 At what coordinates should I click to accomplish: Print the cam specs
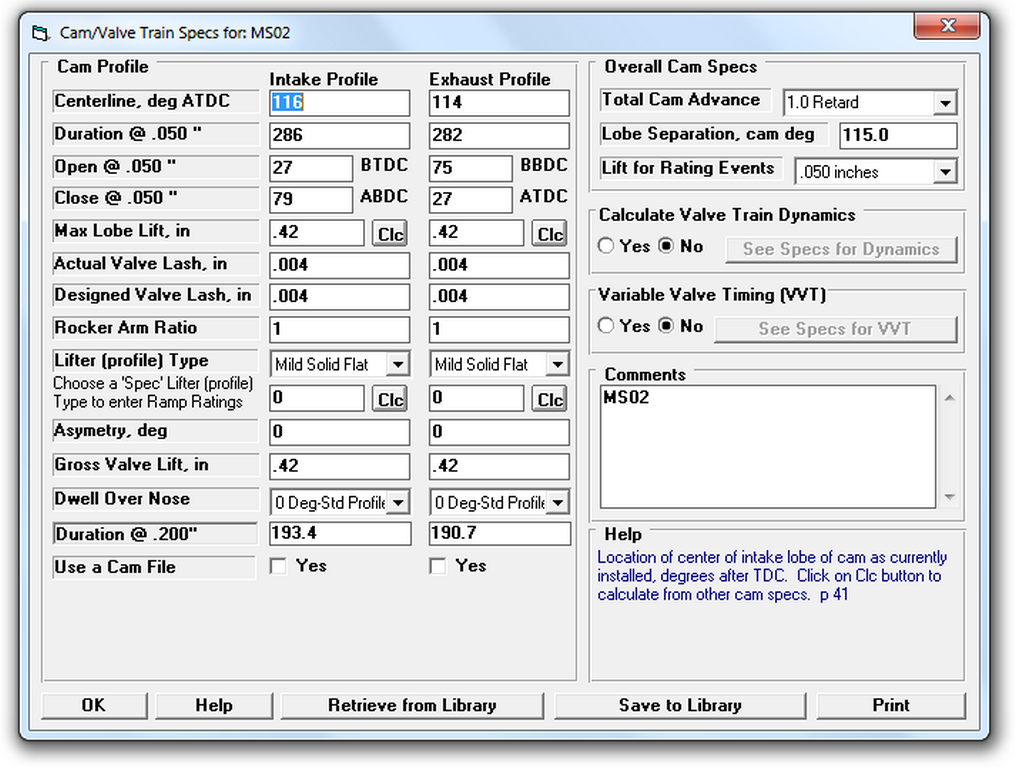pyautogui.click(x=890, y=706)
